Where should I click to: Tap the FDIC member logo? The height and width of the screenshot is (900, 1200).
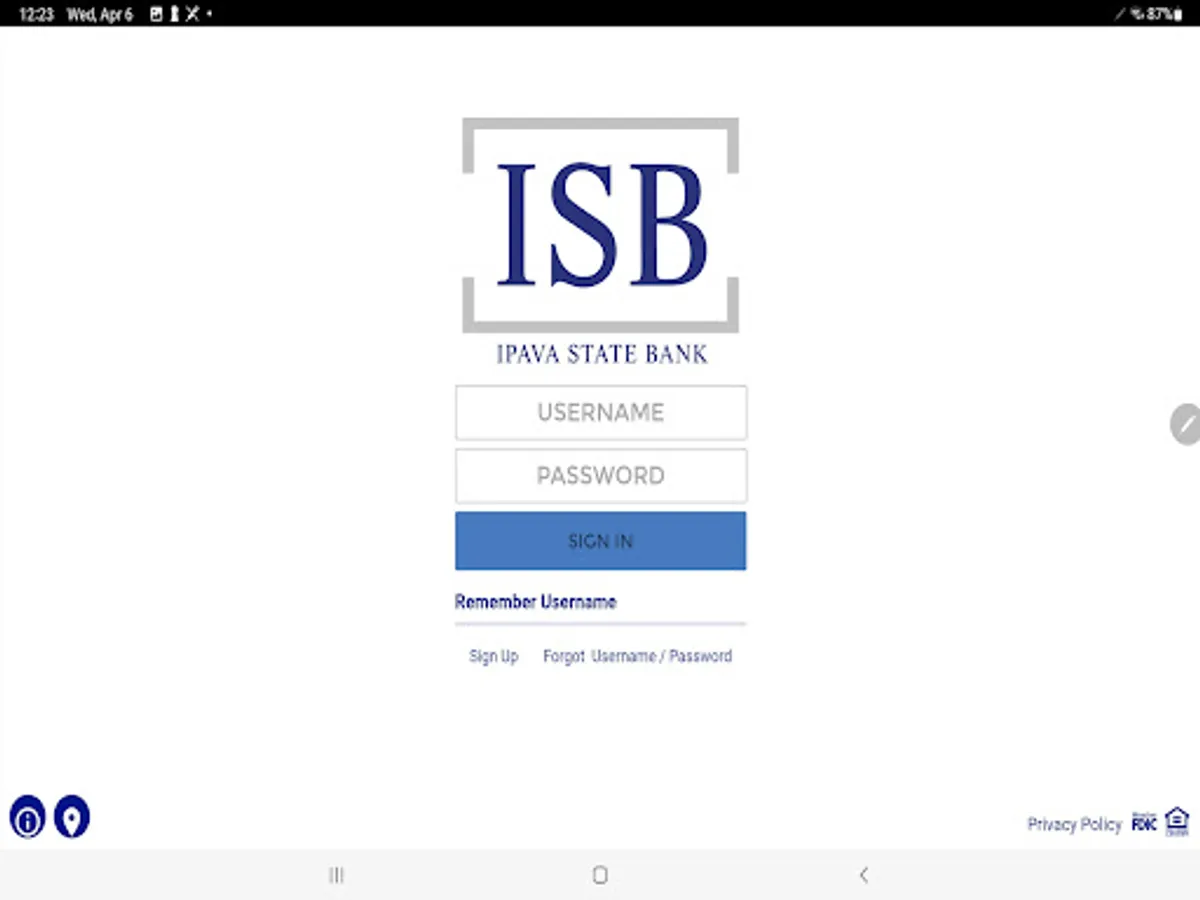pos(1144,823)
